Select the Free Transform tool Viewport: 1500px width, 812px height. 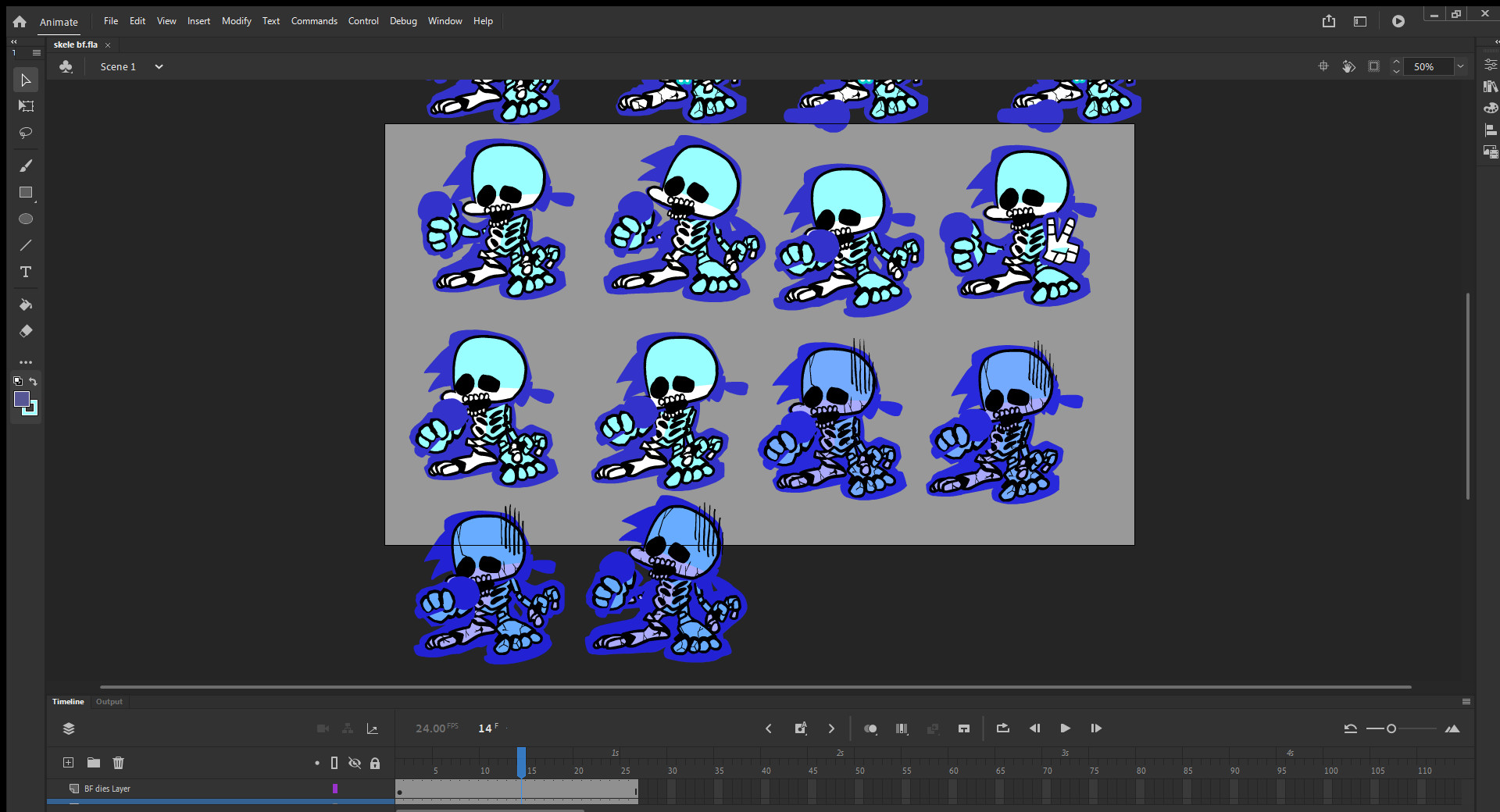coord(26,106)
